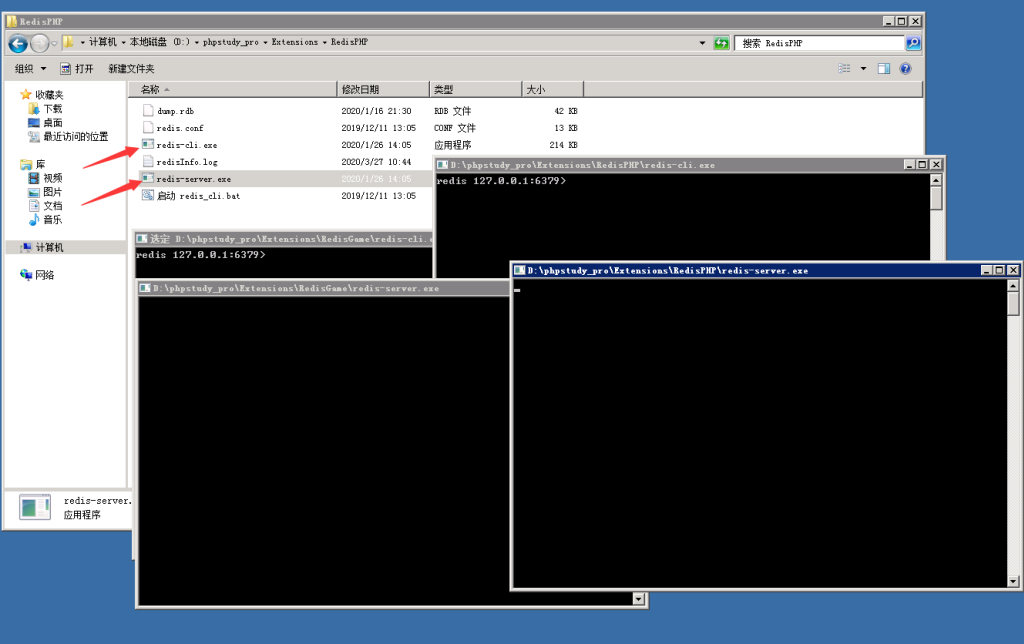The height and width of the screenshot is (644, 1024).
Task: Click the Explorer back navigation arrow
Action: click(x=17, y=43)
